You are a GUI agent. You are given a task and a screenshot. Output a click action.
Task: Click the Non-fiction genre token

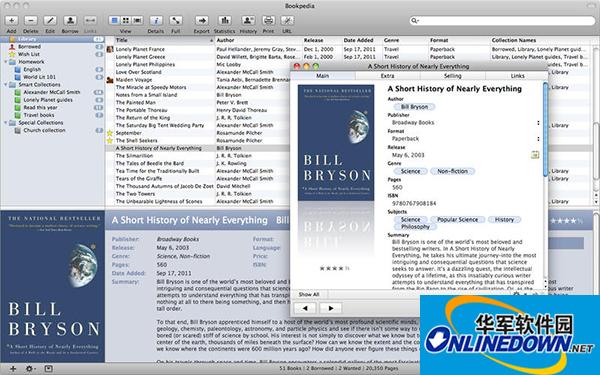coord(452,171)
